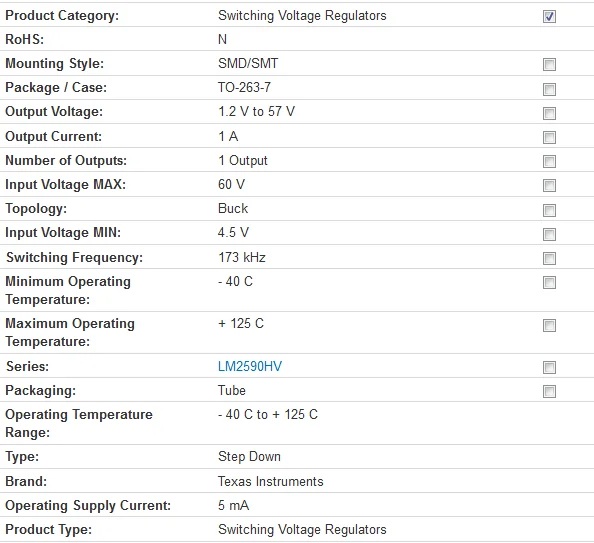594x543 pixels.
Task: Click the '- 40 C to + 125 C' range value
Action: [x=268, y=415]
